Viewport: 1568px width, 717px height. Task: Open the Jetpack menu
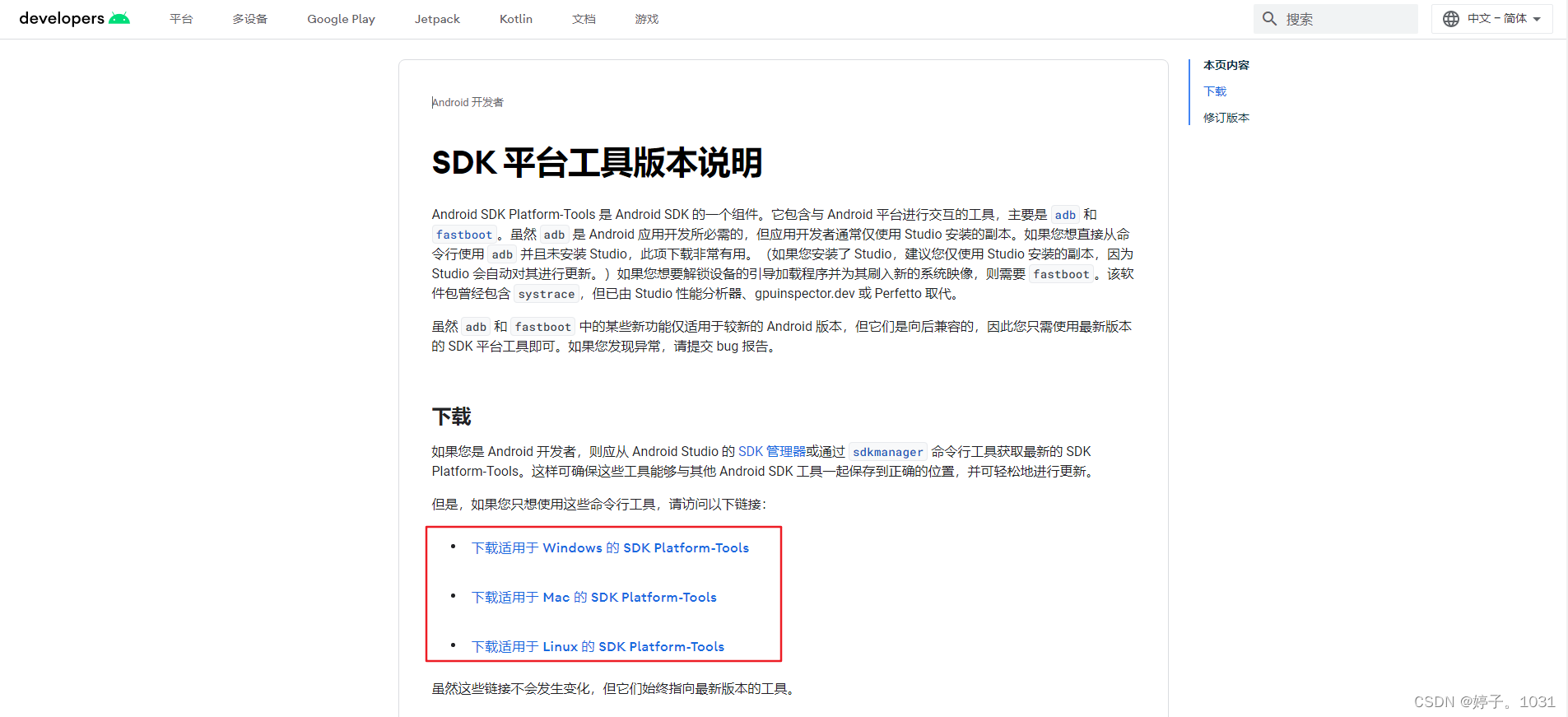point(437,19)
